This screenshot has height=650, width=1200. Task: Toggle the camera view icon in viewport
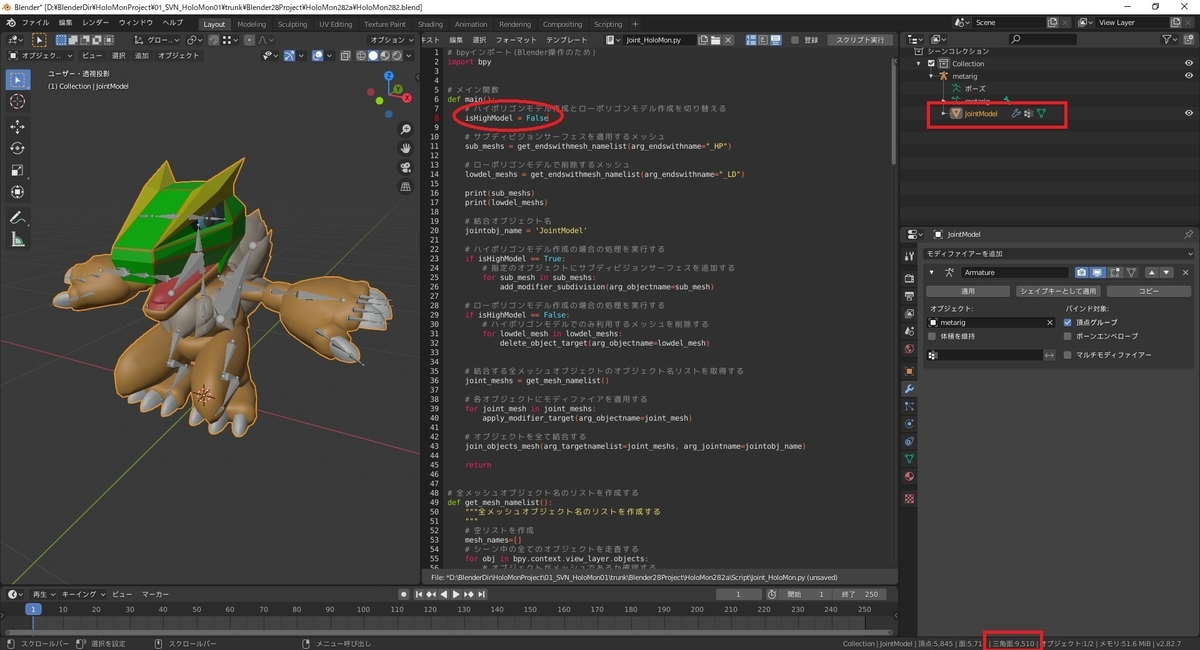(406, 168)
